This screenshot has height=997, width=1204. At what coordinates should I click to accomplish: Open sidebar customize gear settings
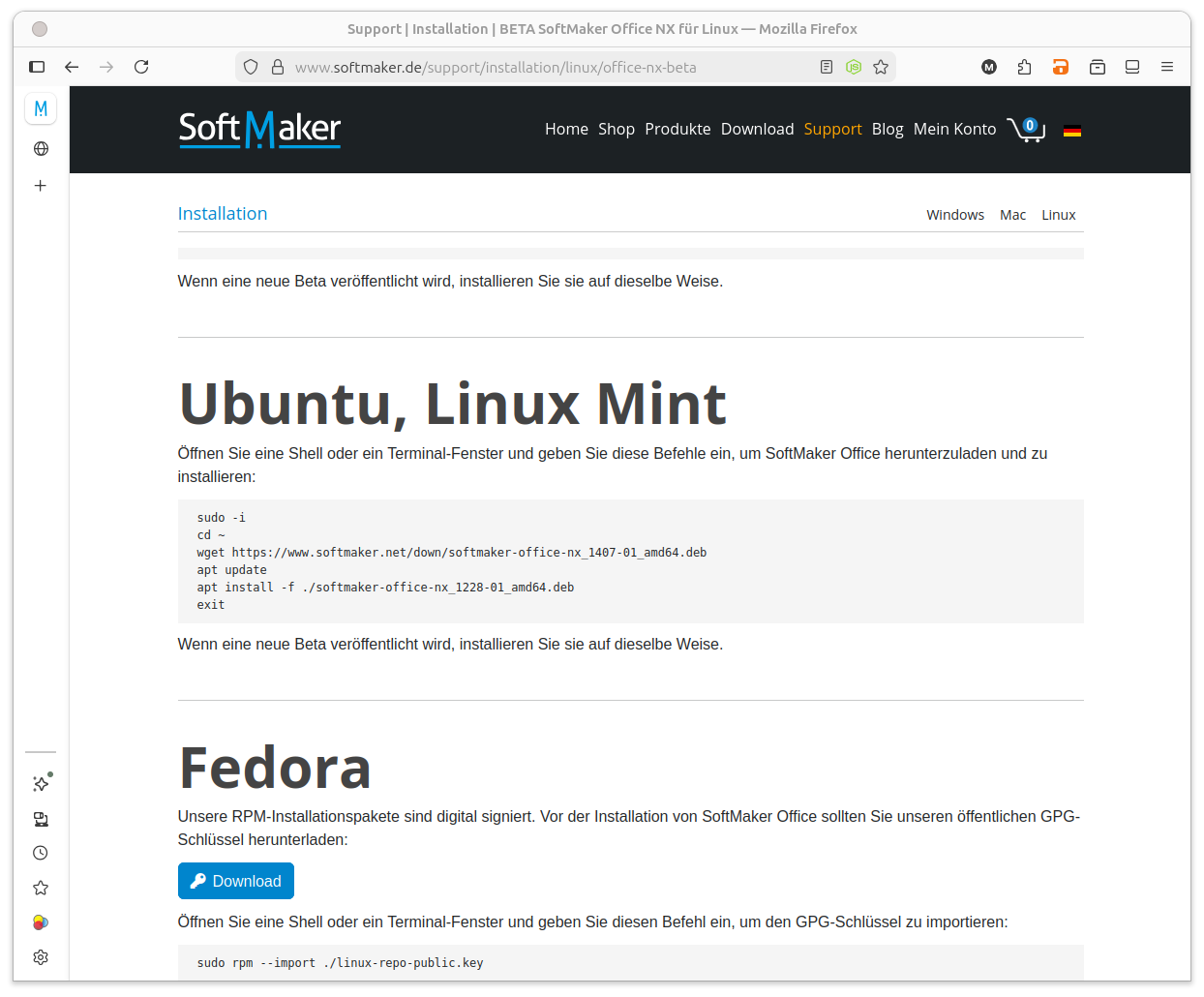click(41, 957)
